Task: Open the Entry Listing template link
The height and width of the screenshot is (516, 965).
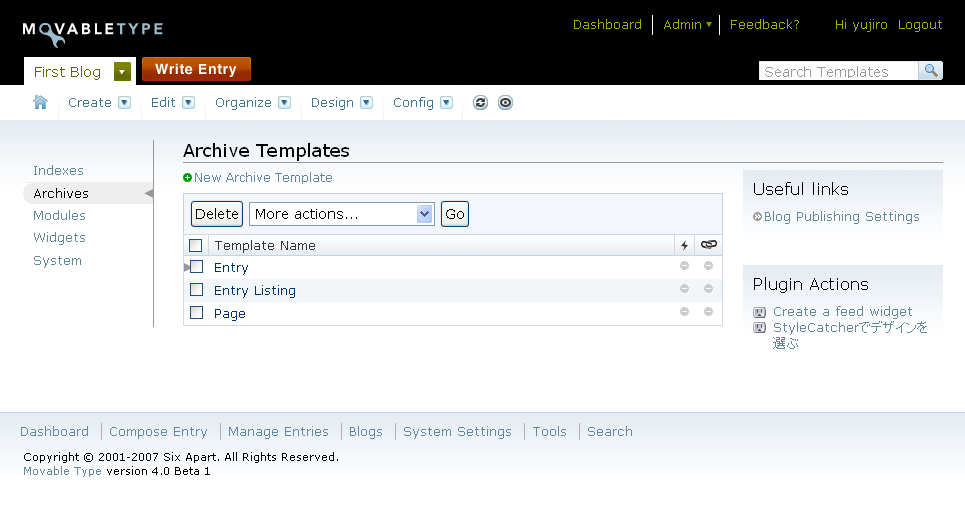Action: [255, 290]
